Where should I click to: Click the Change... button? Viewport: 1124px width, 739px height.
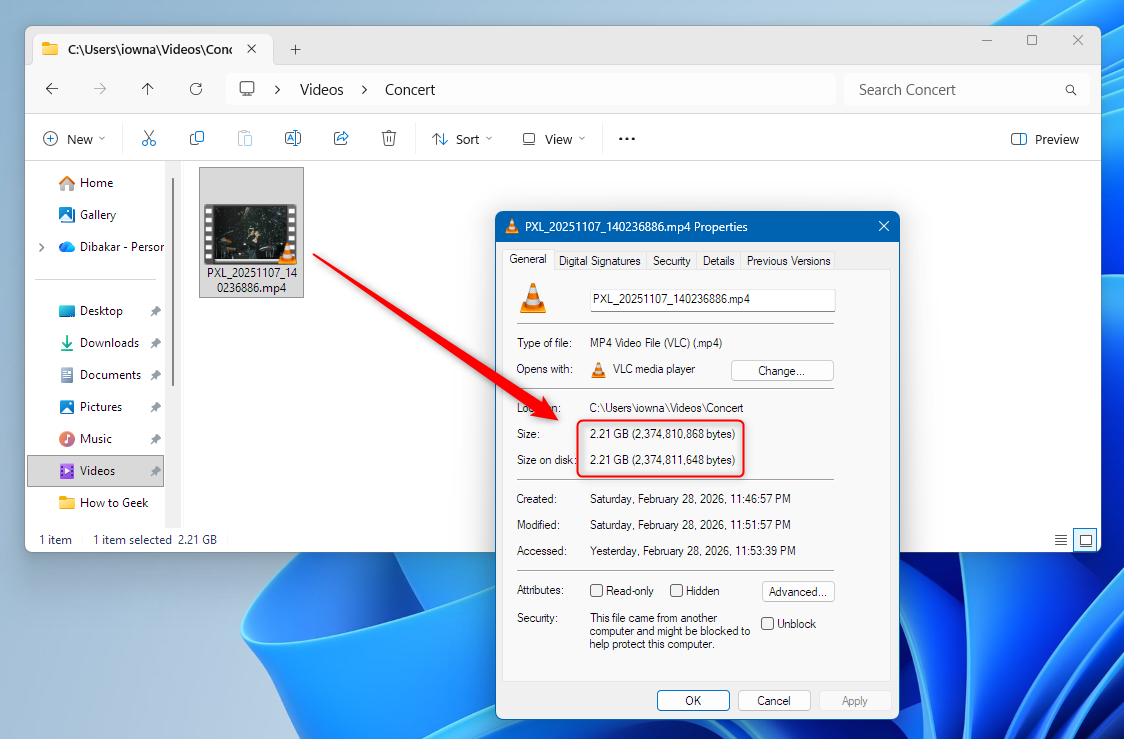click(x=781, y=371)
